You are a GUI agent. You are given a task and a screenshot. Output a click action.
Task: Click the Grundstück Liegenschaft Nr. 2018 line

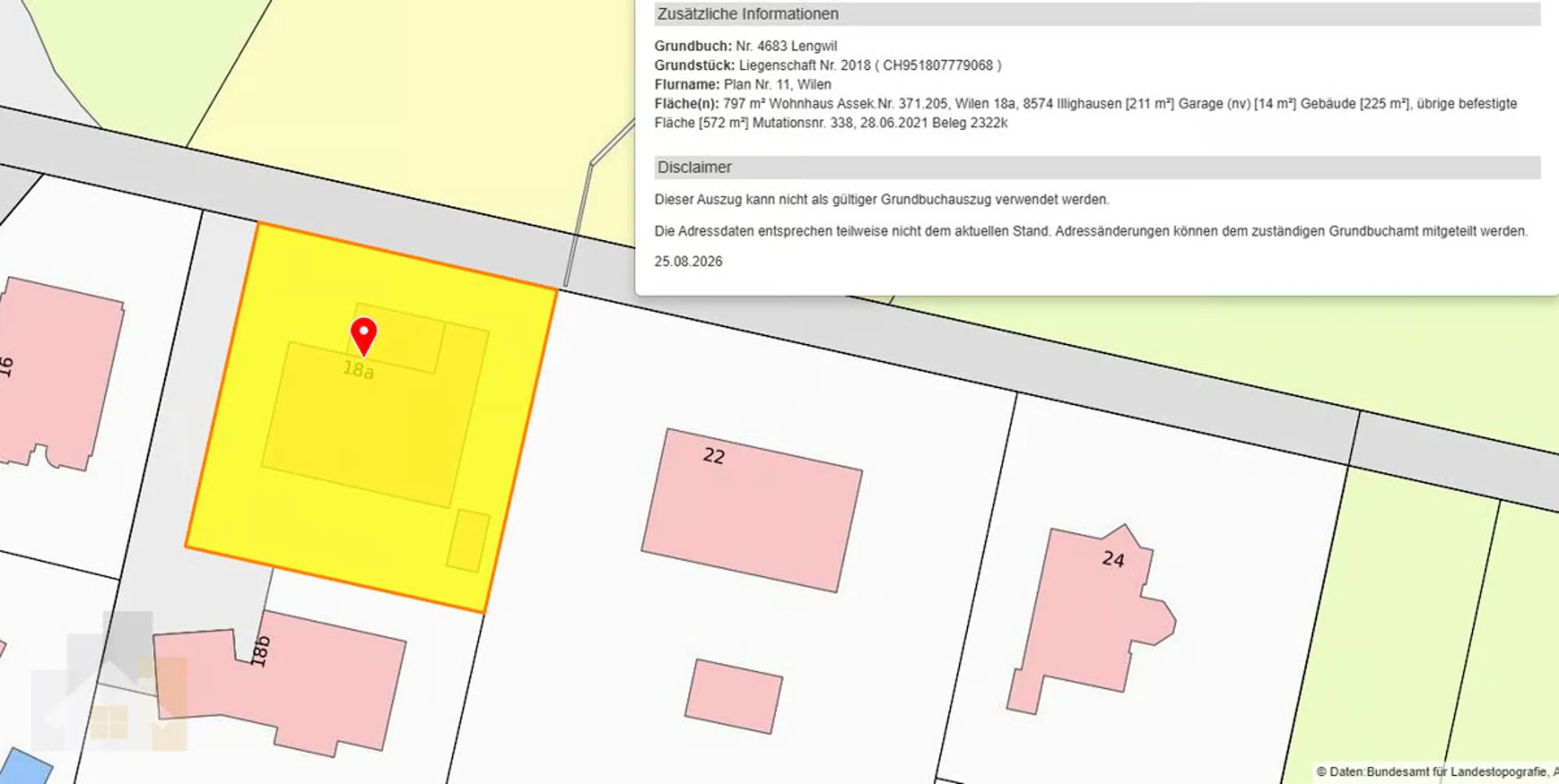(827, 65)
